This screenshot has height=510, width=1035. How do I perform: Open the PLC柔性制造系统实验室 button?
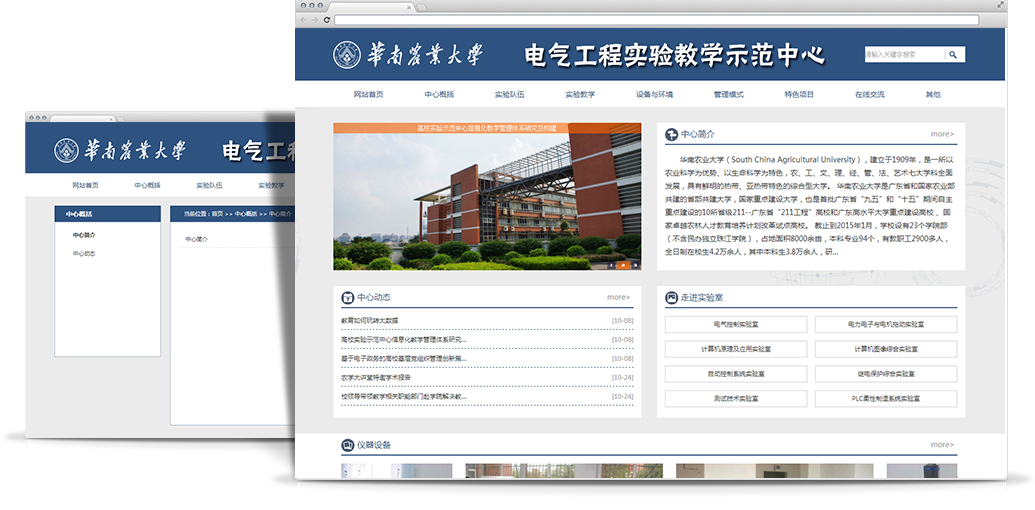click(x=885, y=398)
